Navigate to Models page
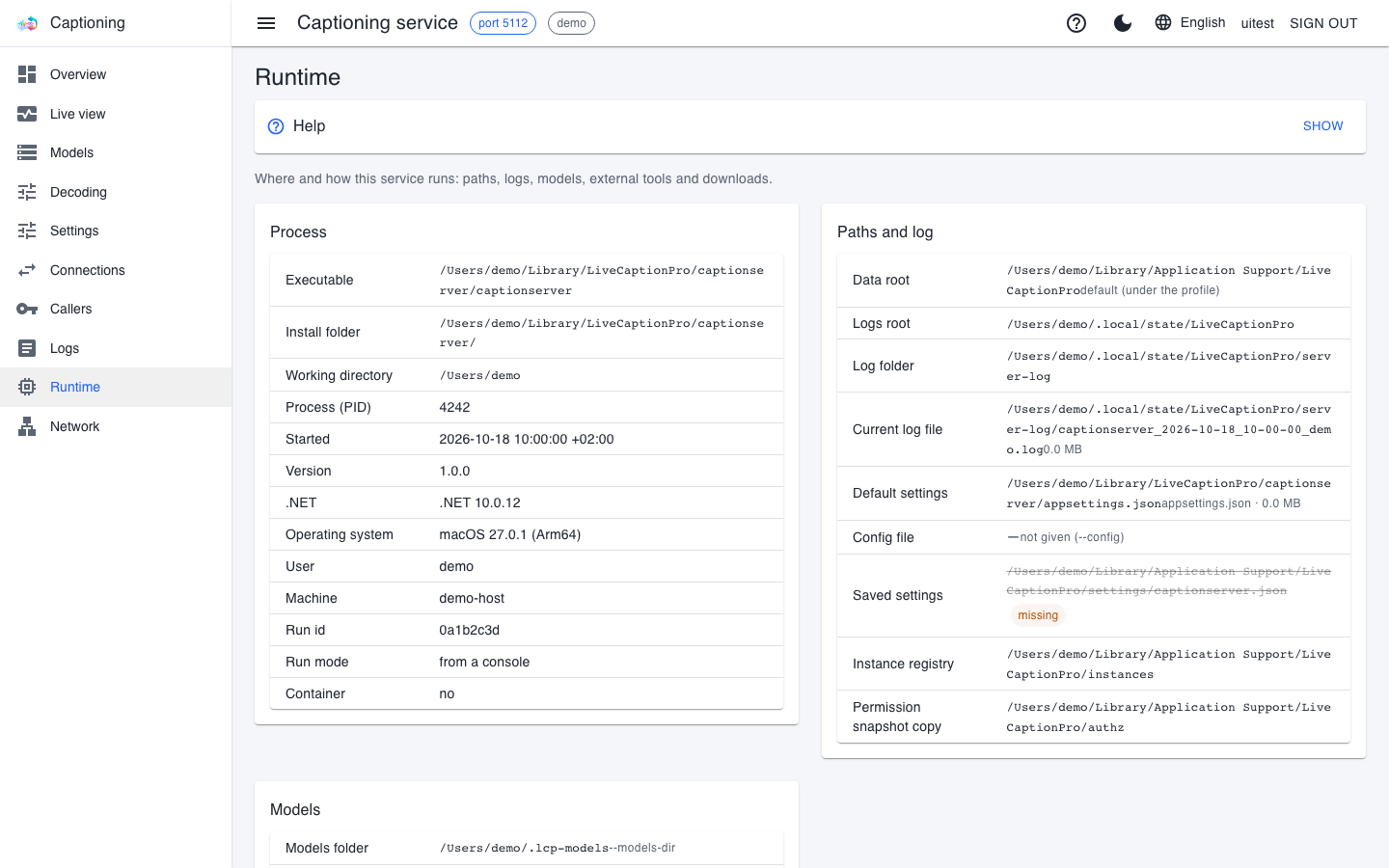The width and height of the screenshot is (1389, 868). (x=116, y=152)
